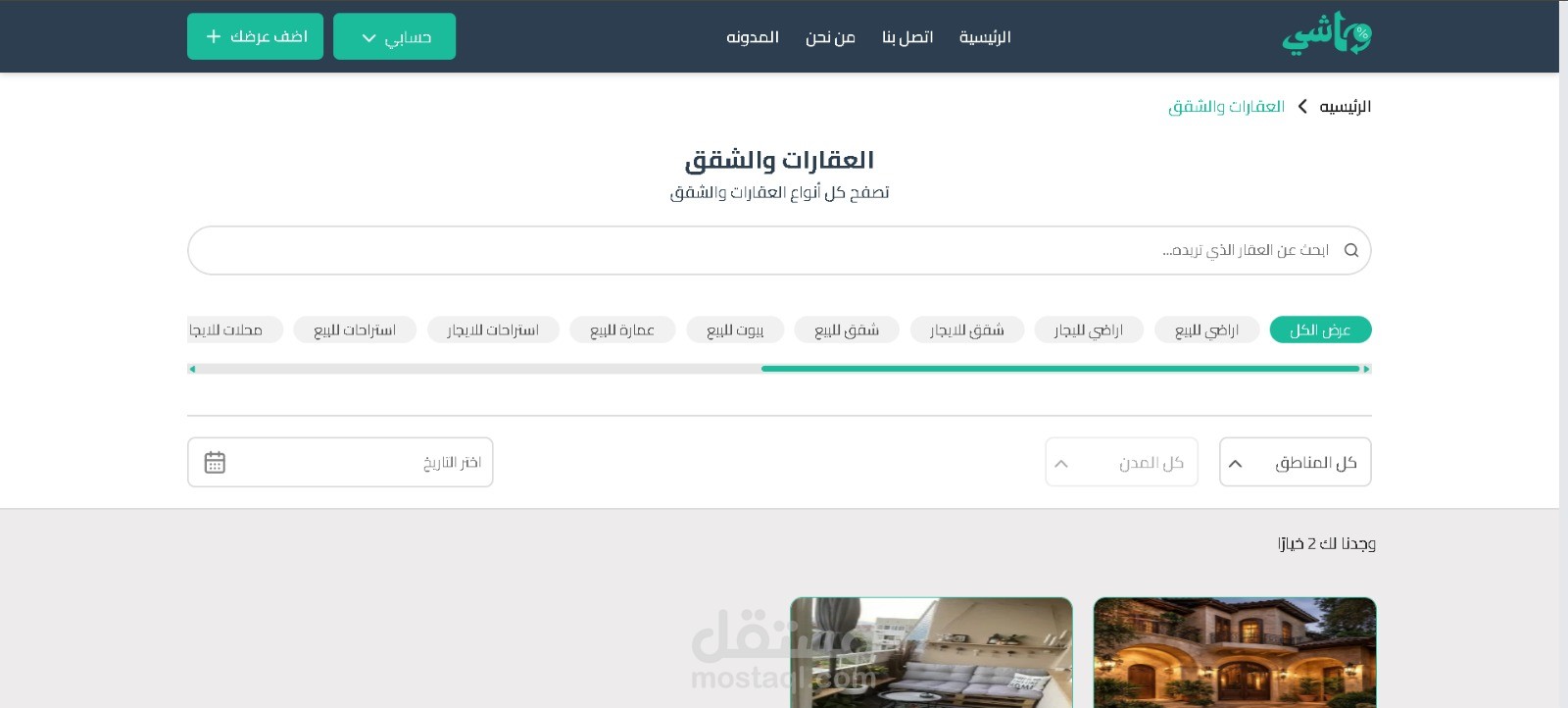
Task: Click the الرئيسيه breadcrumb link
Action: [x=1345, y=106]
